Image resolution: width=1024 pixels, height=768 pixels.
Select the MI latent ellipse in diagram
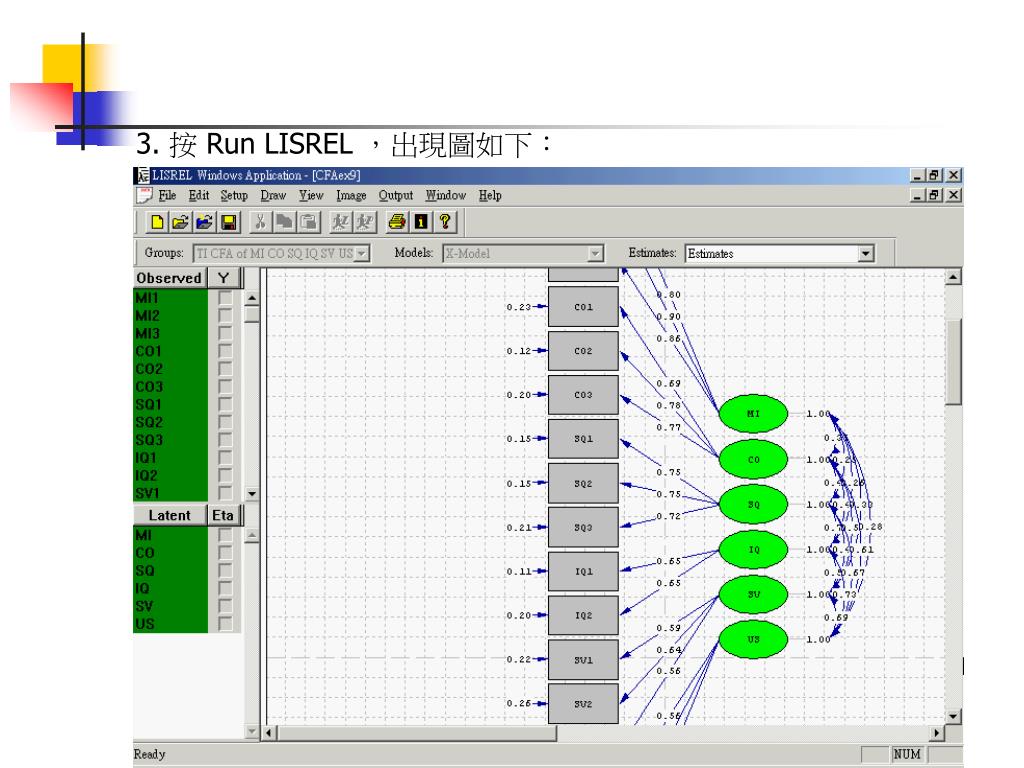[753, 413]
